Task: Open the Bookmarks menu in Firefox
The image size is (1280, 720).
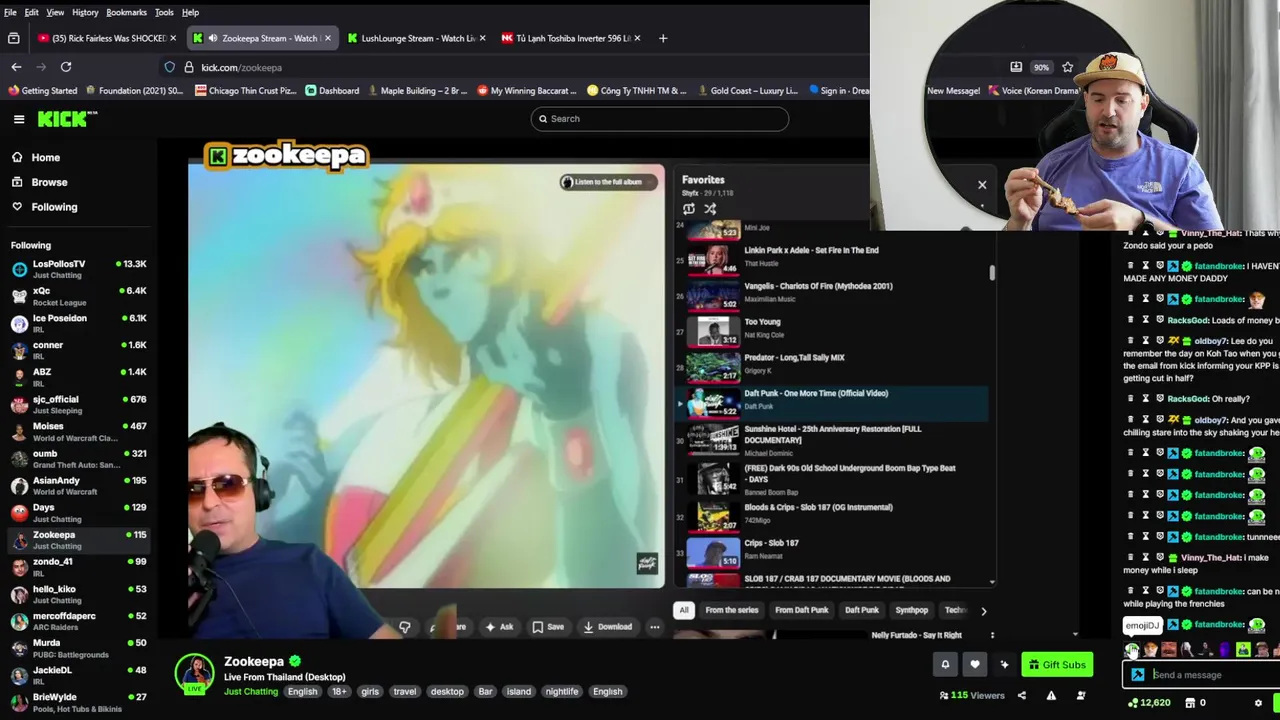Action: pyautogui.click(x=126, y=12)
